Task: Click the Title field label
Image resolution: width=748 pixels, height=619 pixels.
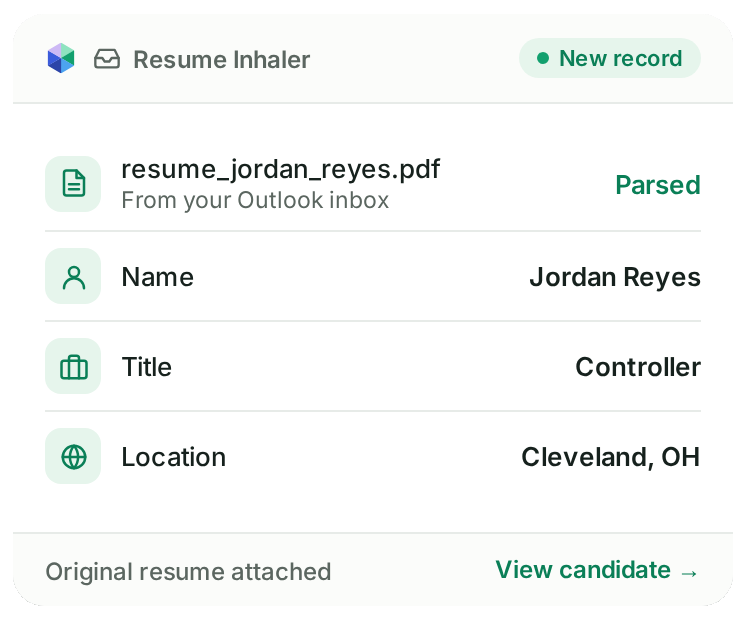Action: 146,367
